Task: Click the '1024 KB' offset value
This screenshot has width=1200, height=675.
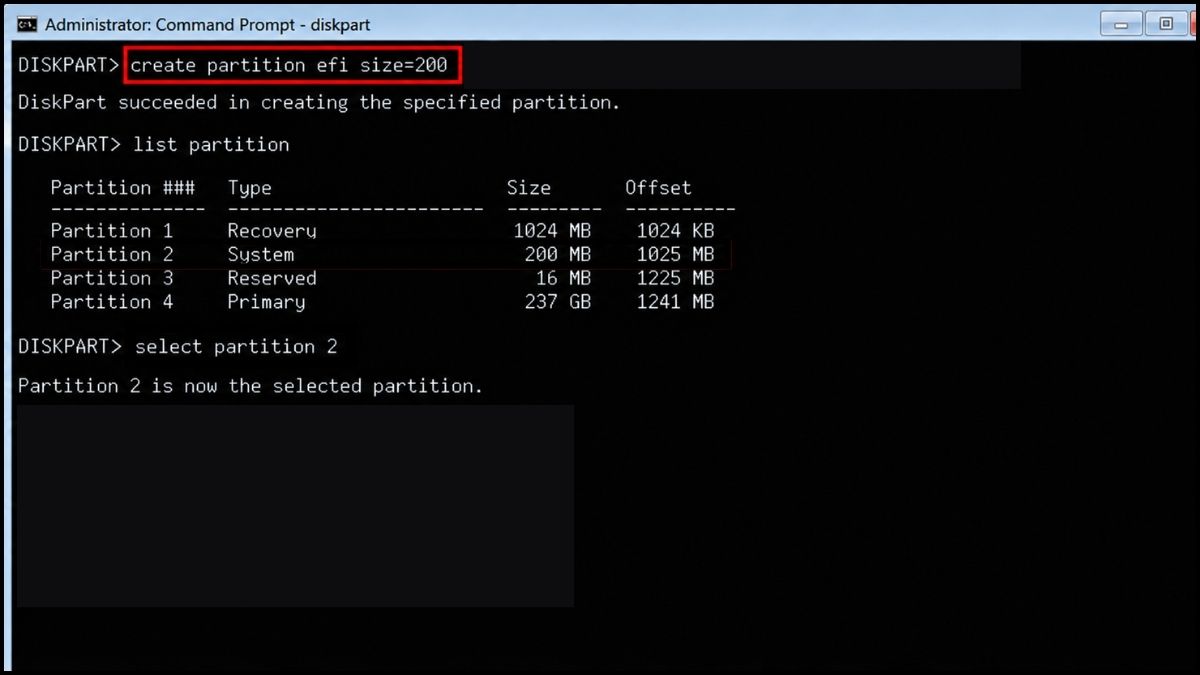Action: coord(675,231)
